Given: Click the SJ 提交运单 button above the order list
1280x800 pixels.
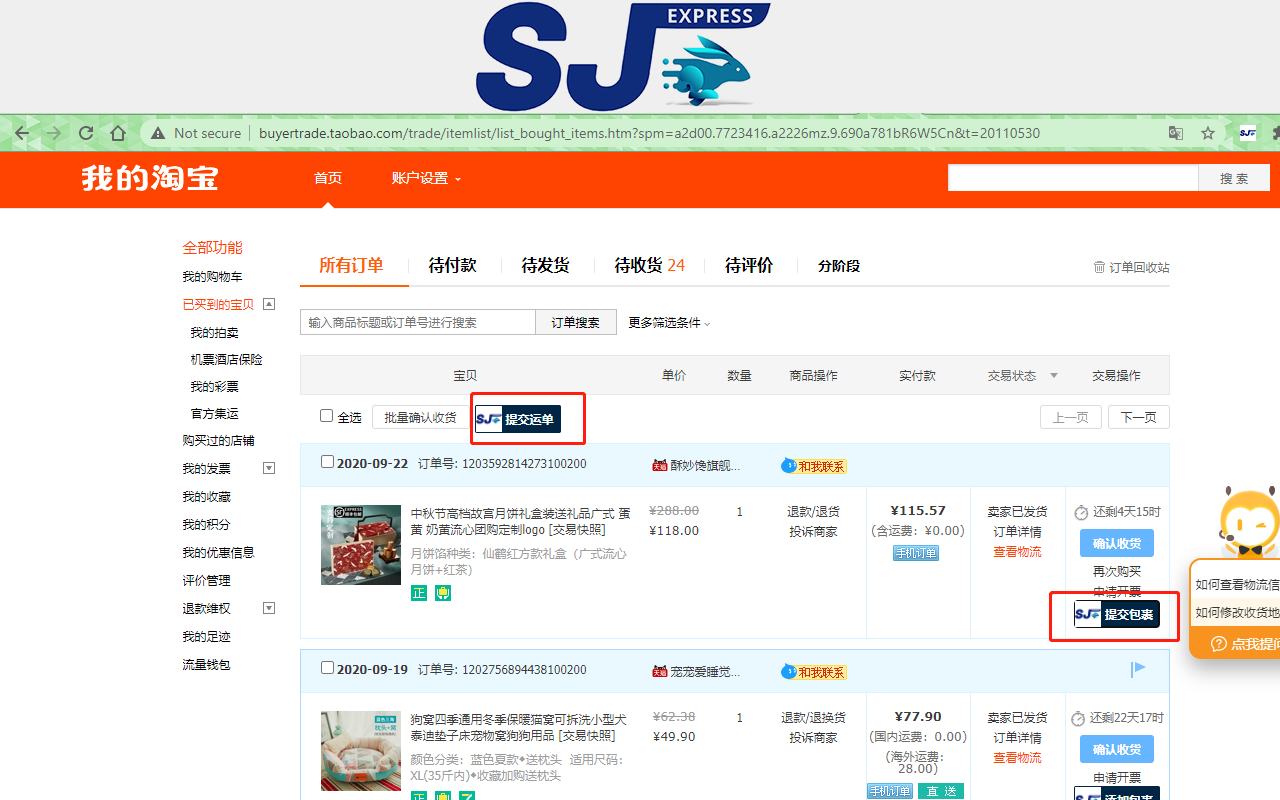Looking at the screenshot, I should point(518,419).
